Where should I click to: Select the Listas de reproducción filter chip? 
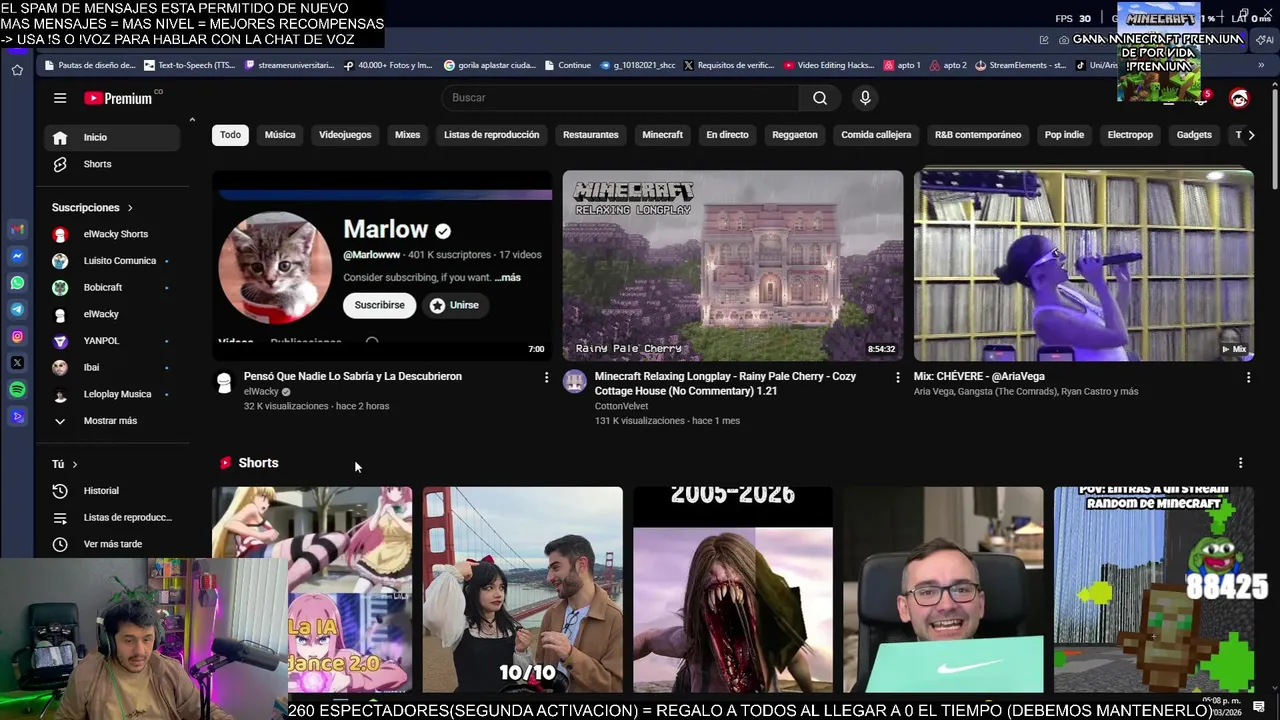point(491,135)
